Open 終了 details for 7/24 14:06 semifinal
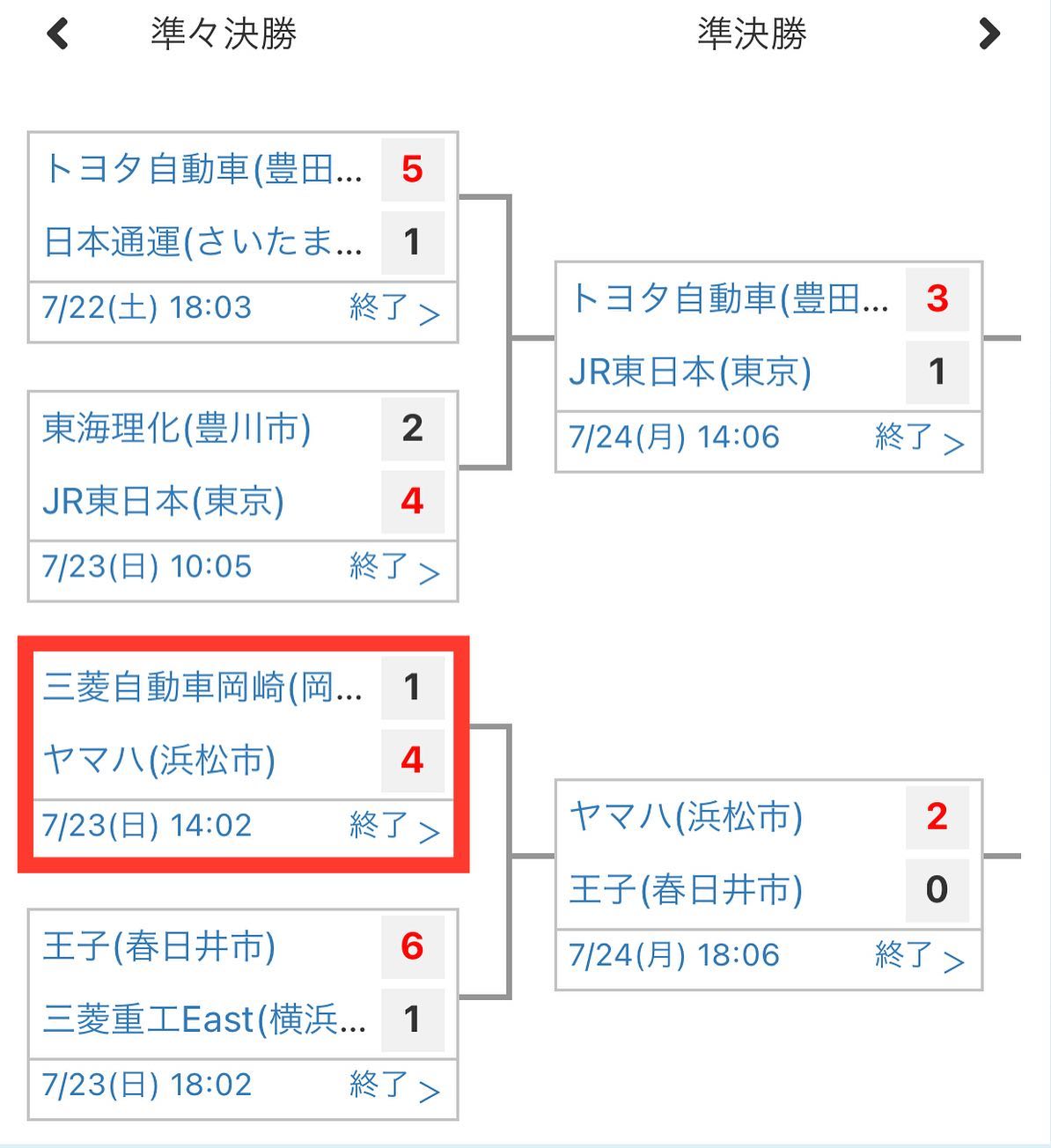Viewport: 1051px width, 1148px height. [x=919, y=438]
